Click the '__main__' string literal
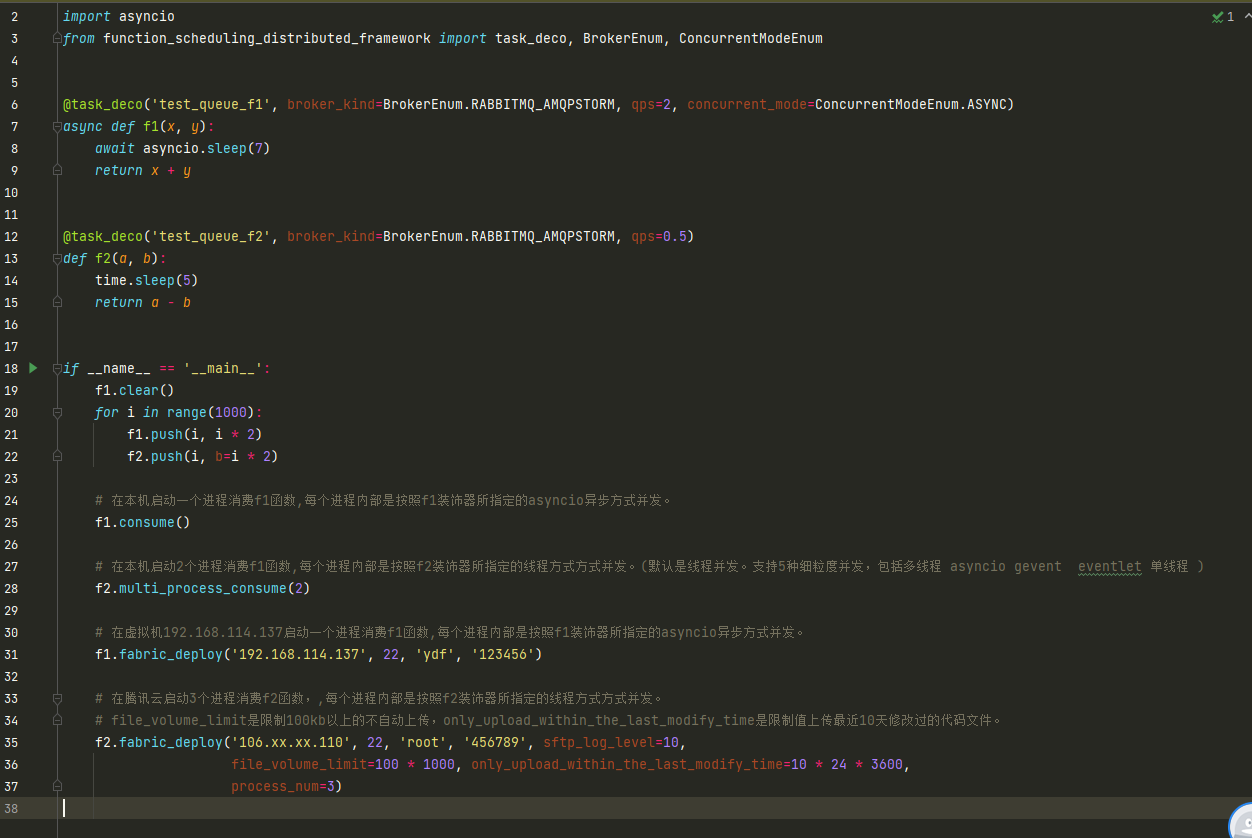 [223, 368]
